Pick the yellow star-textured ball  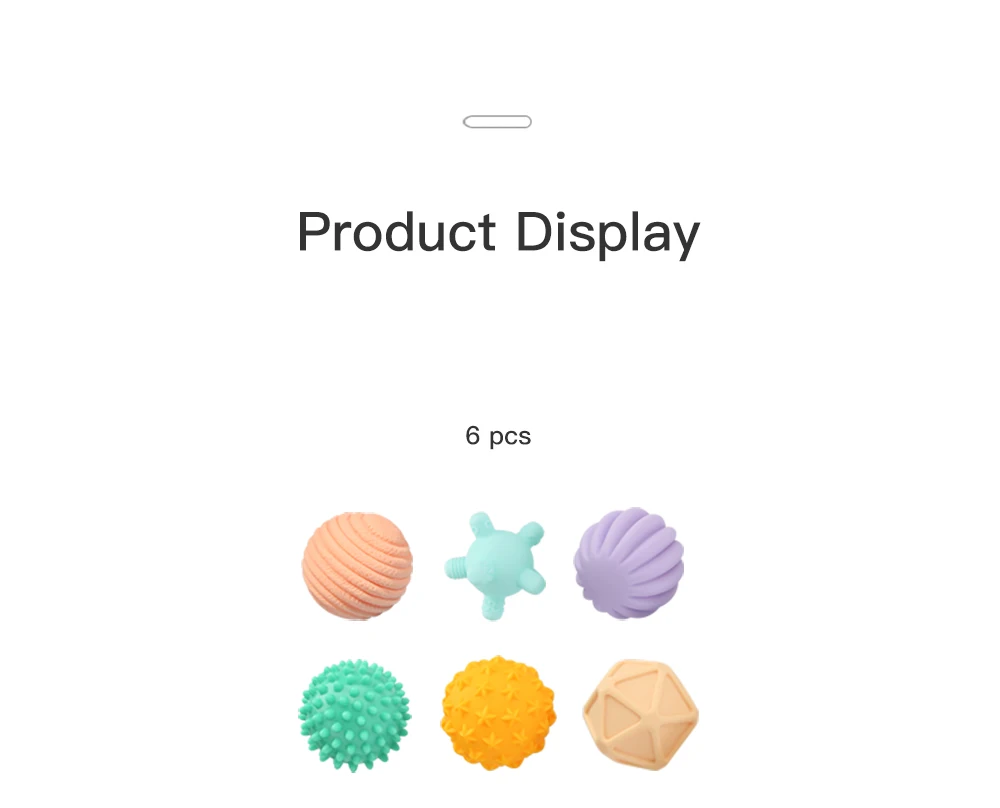(498, 713)
